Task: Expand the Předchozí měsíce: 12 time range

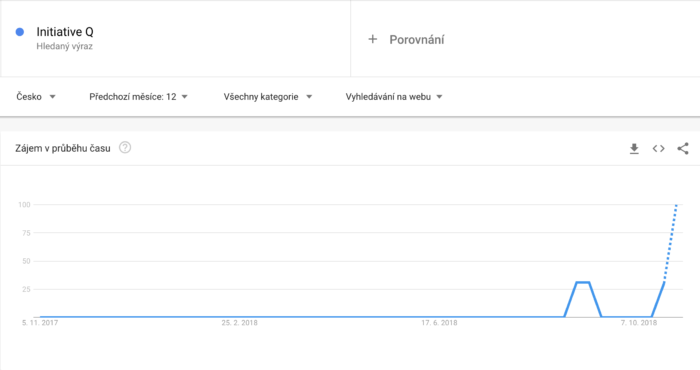Action: tap(138, 97)
